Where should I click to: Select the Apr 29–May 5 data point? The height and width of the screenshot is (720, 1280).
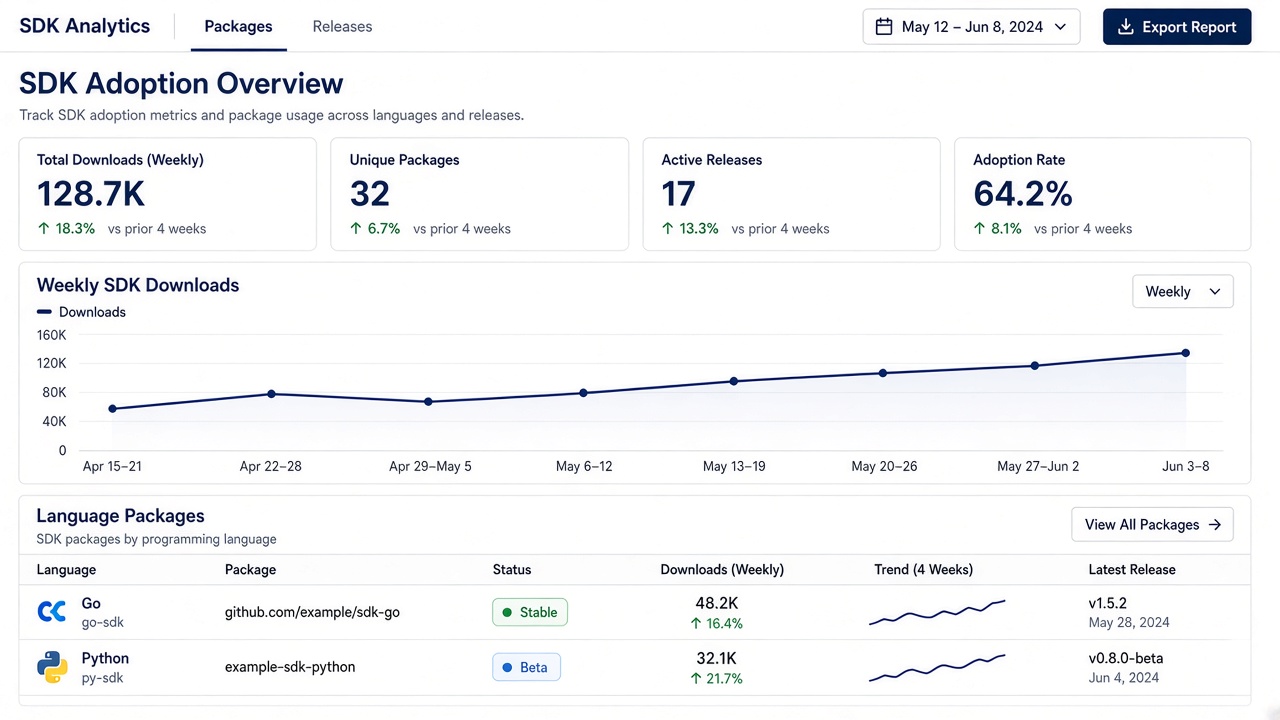[428, 402]
